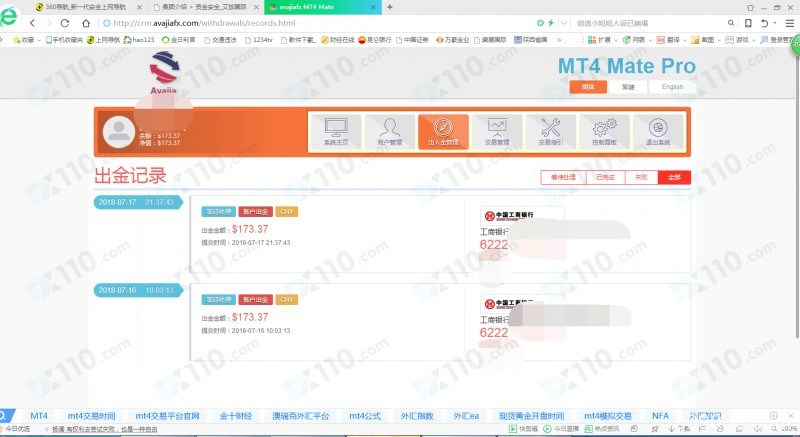
Task: Click the 2018-07-17 21:37:43 date marker
Action: (x=138, y=202)
